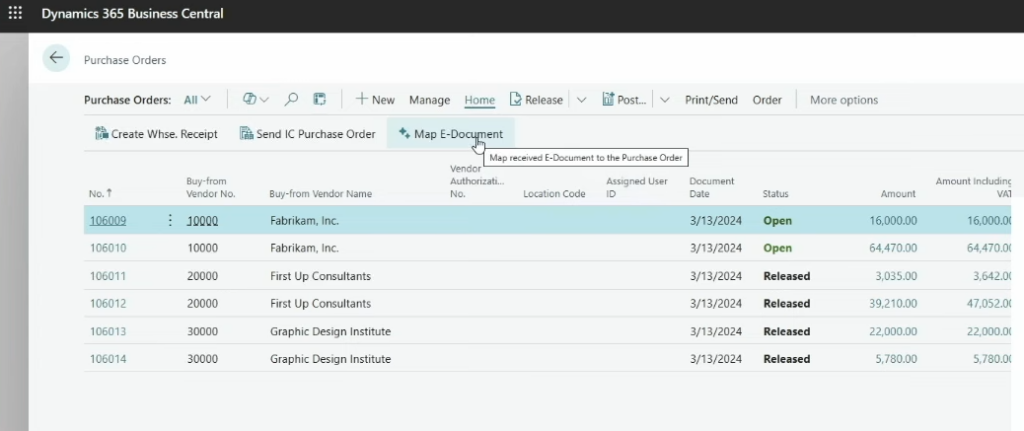Click the Status column header

coord(775,193)
